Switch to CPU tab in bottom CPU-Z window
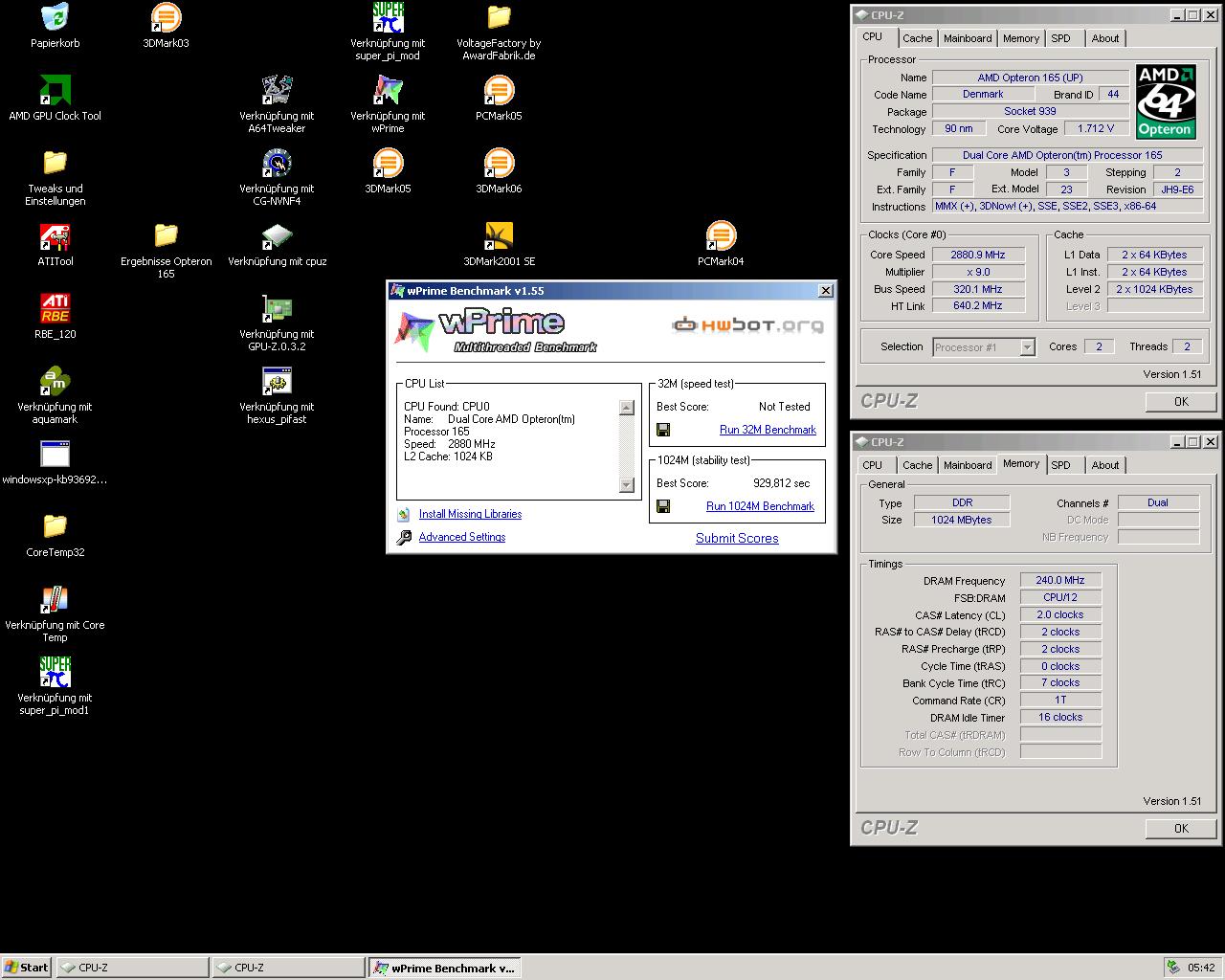 [x=873, y=465]
